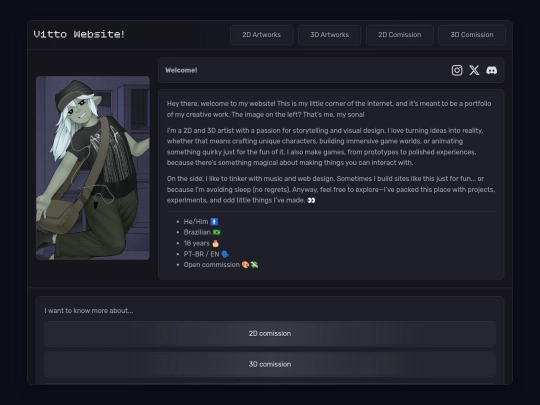Viewport: 540px width, 405px height.
Task: Click the He/Him list item
Action: click(x=201, y=221)
